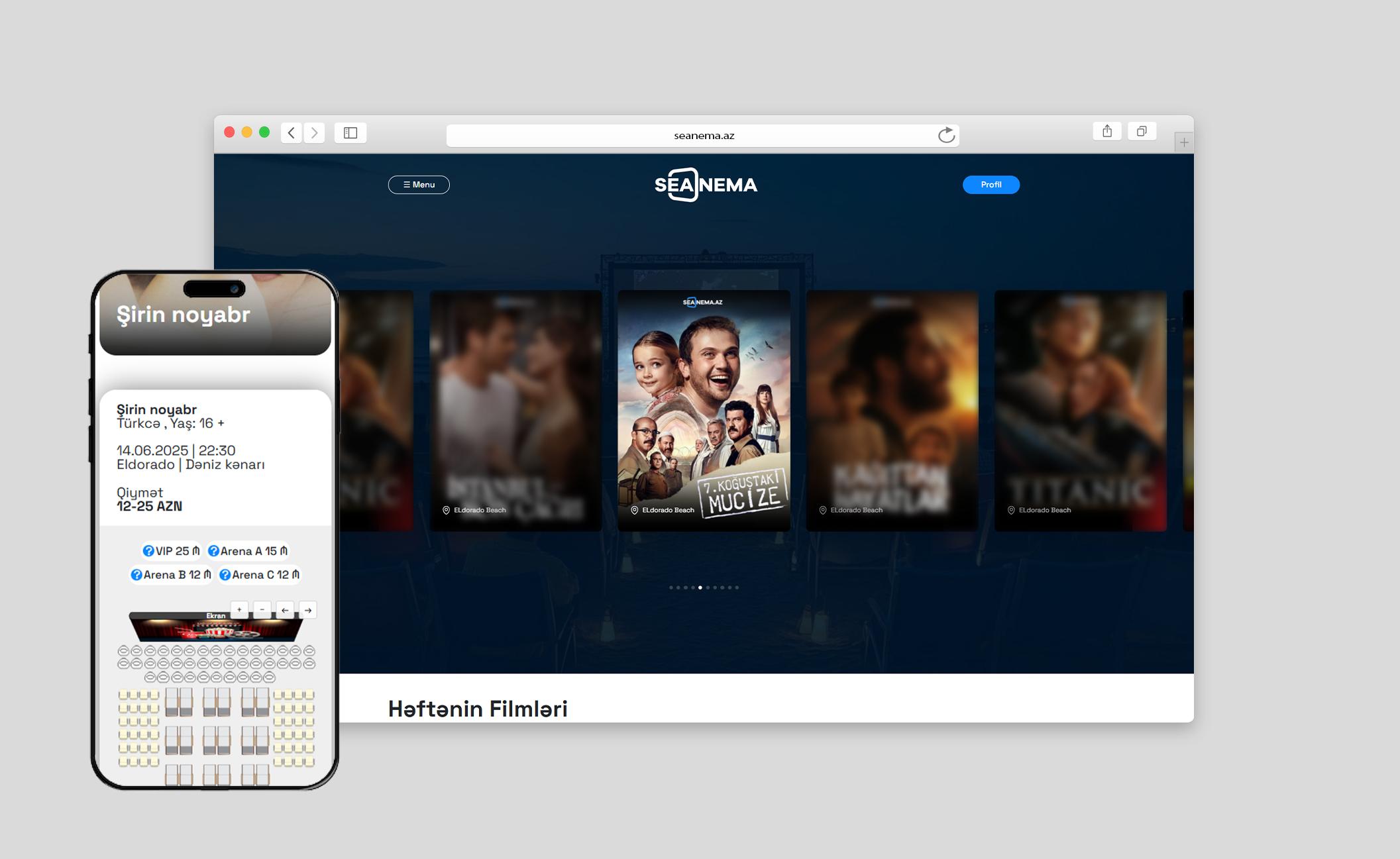Select the Arena B 12 price chip
The height and width of the screenshot is (859, 1400).
[171, 575]
